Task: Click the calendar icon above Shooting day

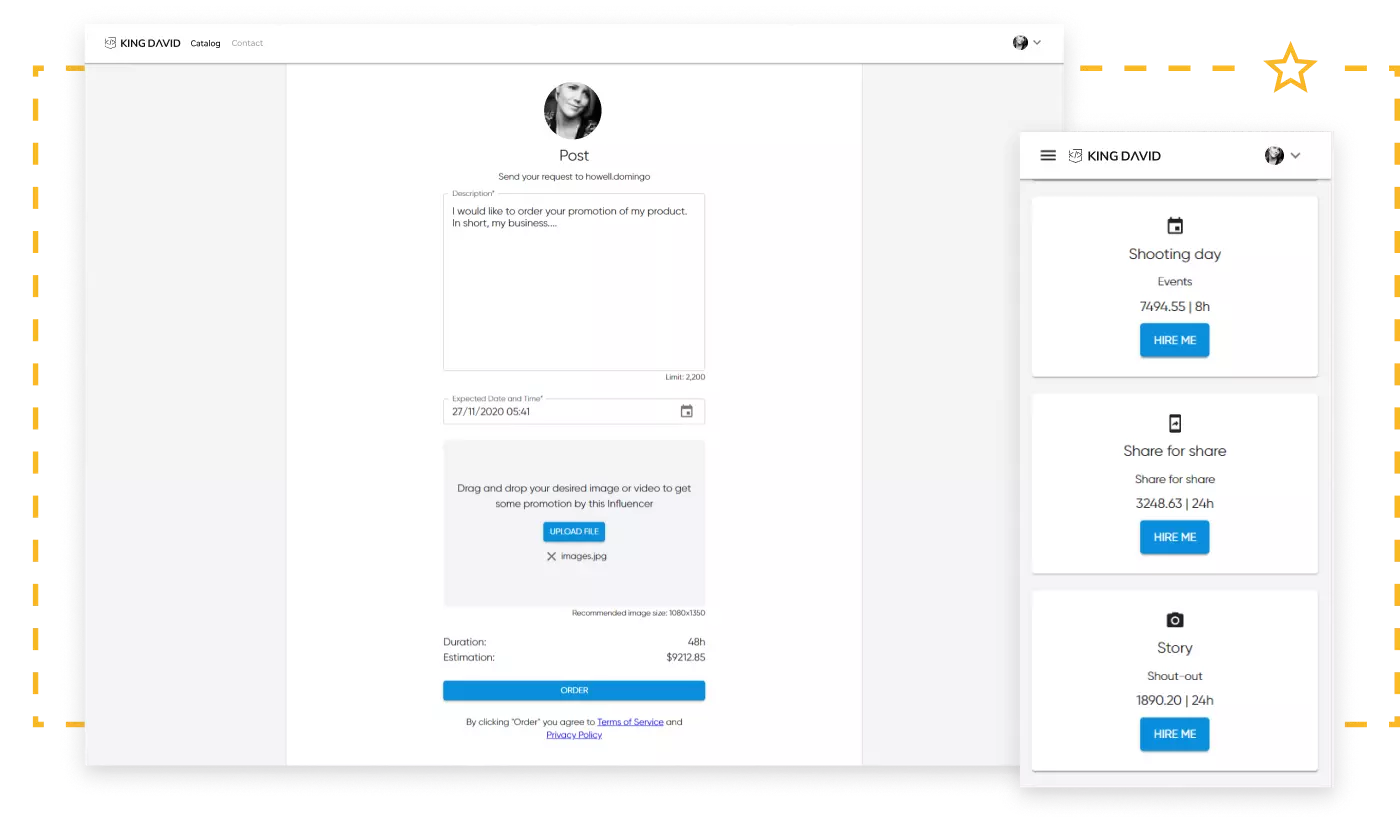Action: click(x=1175, y=226)
